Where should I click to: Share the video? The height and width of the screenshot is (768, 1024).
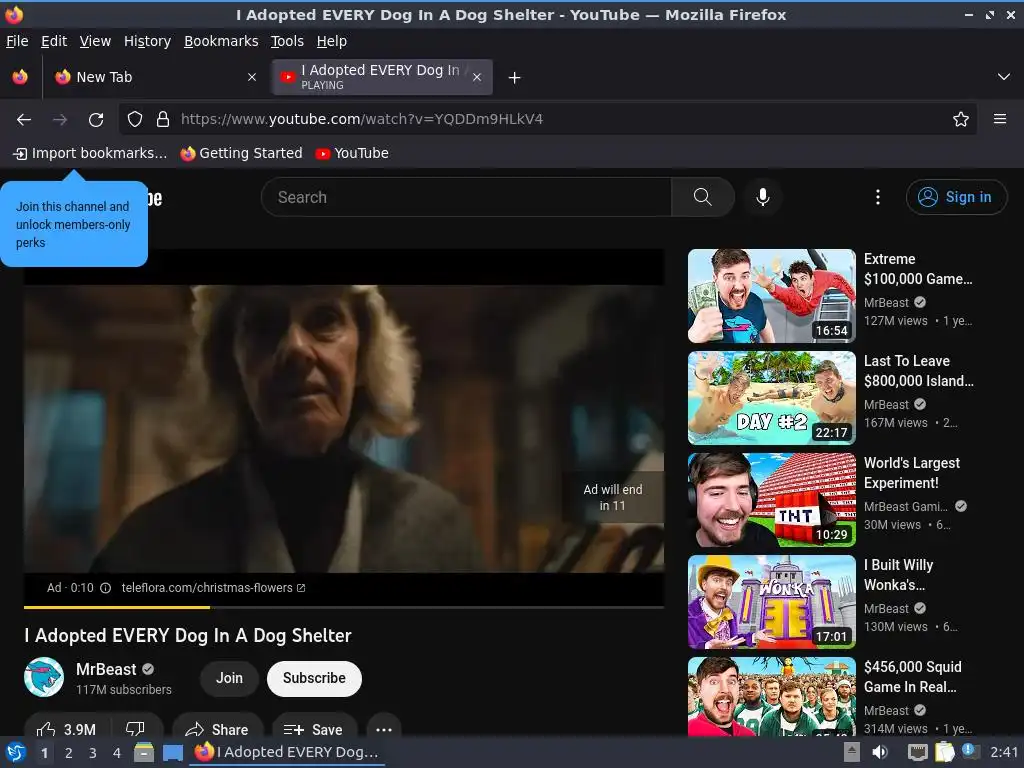[217, 729]
